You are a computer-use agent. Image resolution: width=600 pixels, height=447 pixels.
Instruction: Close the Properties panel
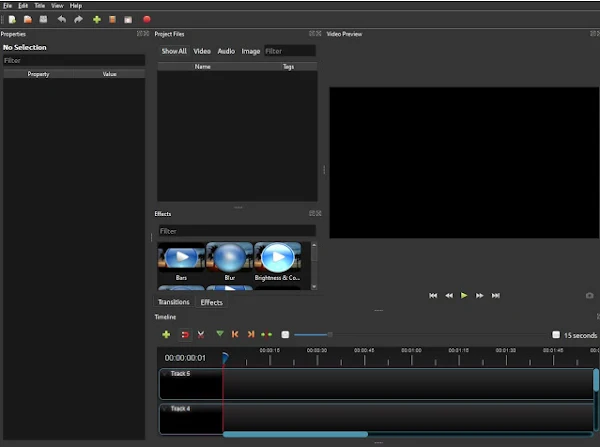tap(146, 34)
